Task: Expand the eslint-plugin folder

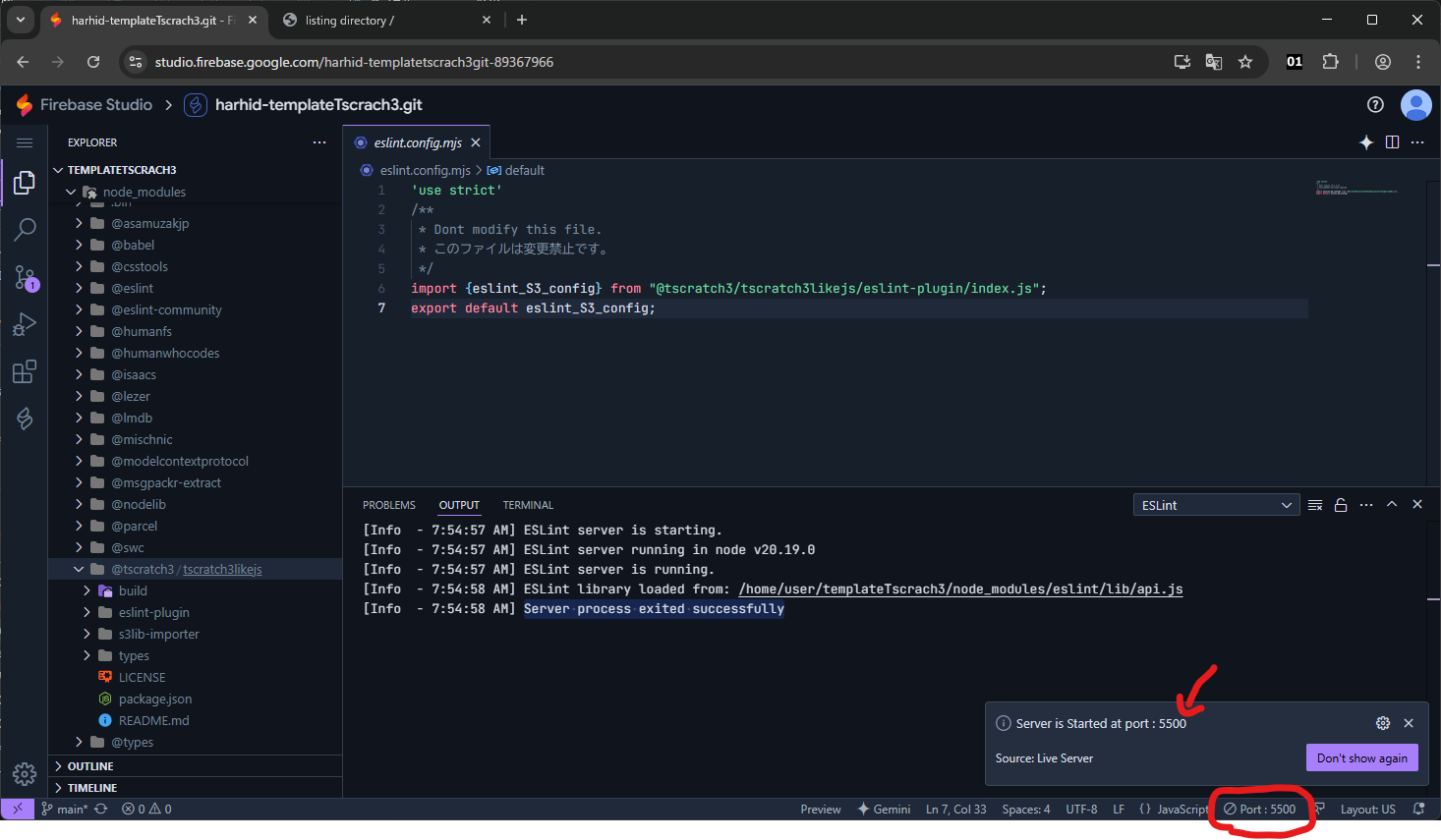Action: click(x=153, y=612)
